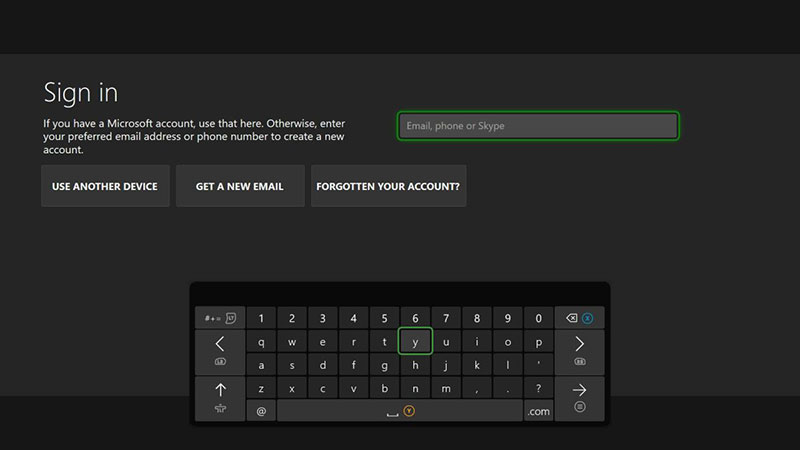Screen dimensions: 800x450
Task: Tap the question mark key
Action: (x=538, y=388)
